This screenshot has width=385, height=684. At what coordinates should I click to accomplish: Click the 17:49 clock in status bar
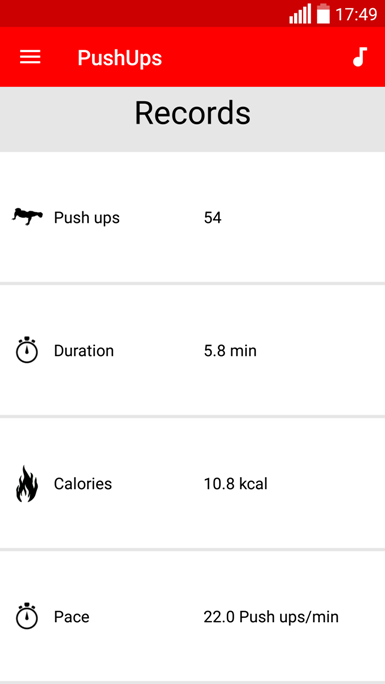tap(356, 14)
